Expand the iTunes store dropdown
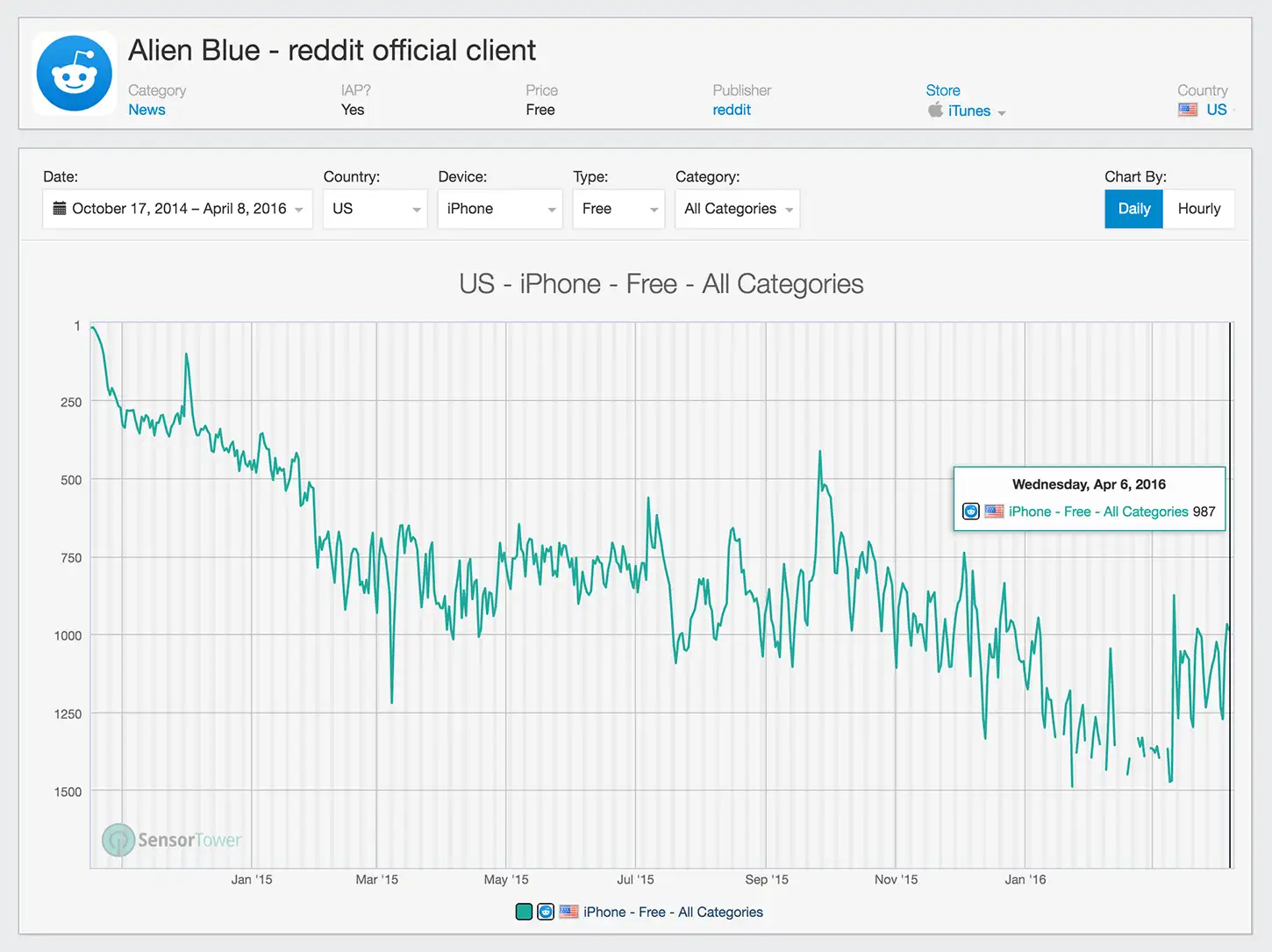Viewport: 1272px width, 952px height. [967, 111]
